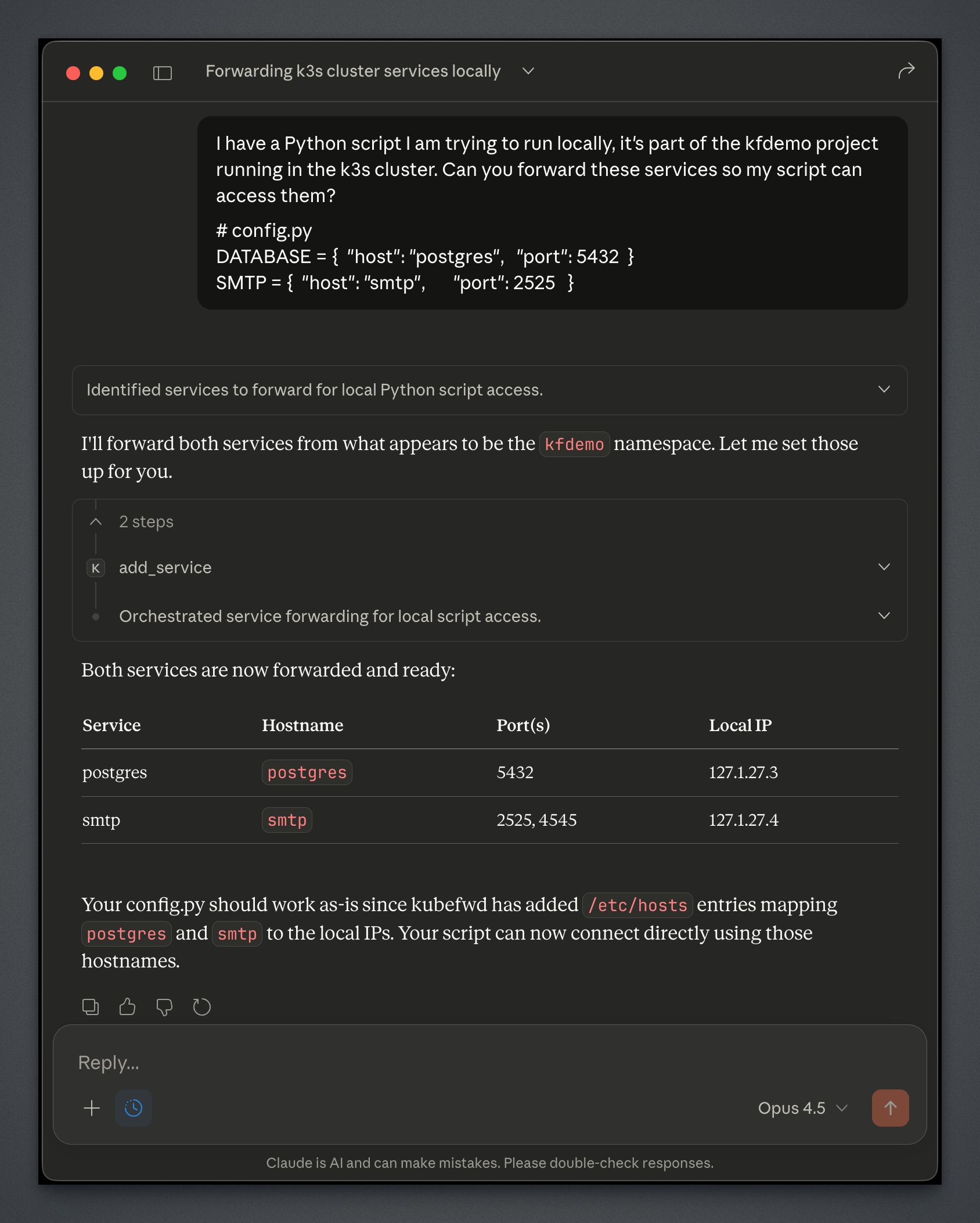The width and height of the screenshot is (980, 1223).
Task: Expand the Identified services thinking block
Action: coord(884,390)
